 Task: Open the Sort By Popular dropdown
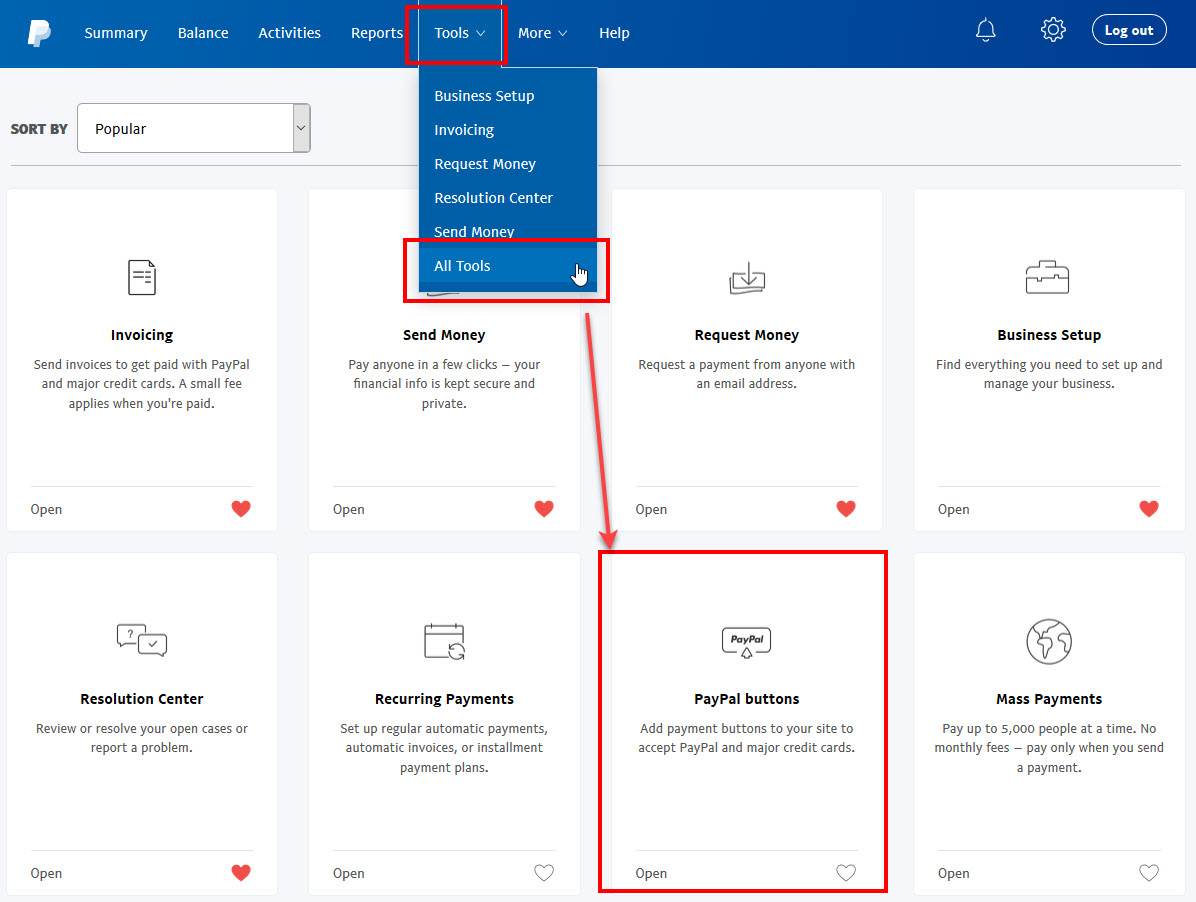(193, 128)
